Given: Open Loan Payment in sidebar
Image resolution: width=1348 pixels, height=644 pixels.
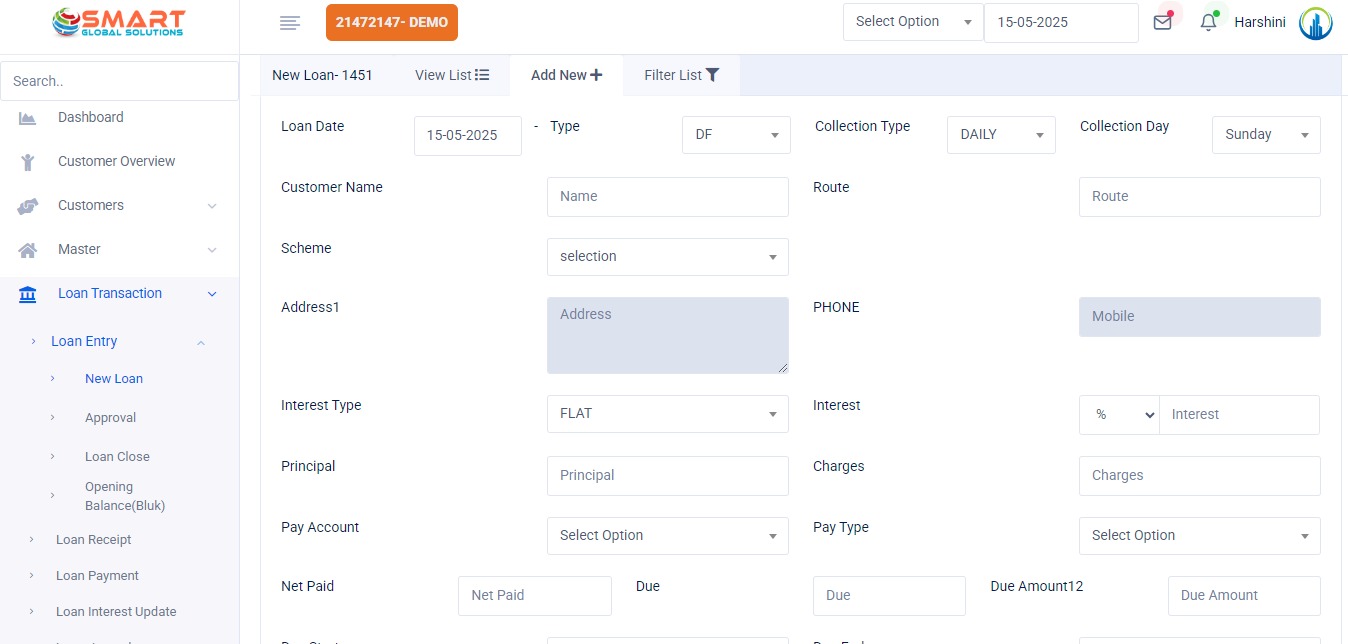Looking at the screenshot, I should pos(97,576).
